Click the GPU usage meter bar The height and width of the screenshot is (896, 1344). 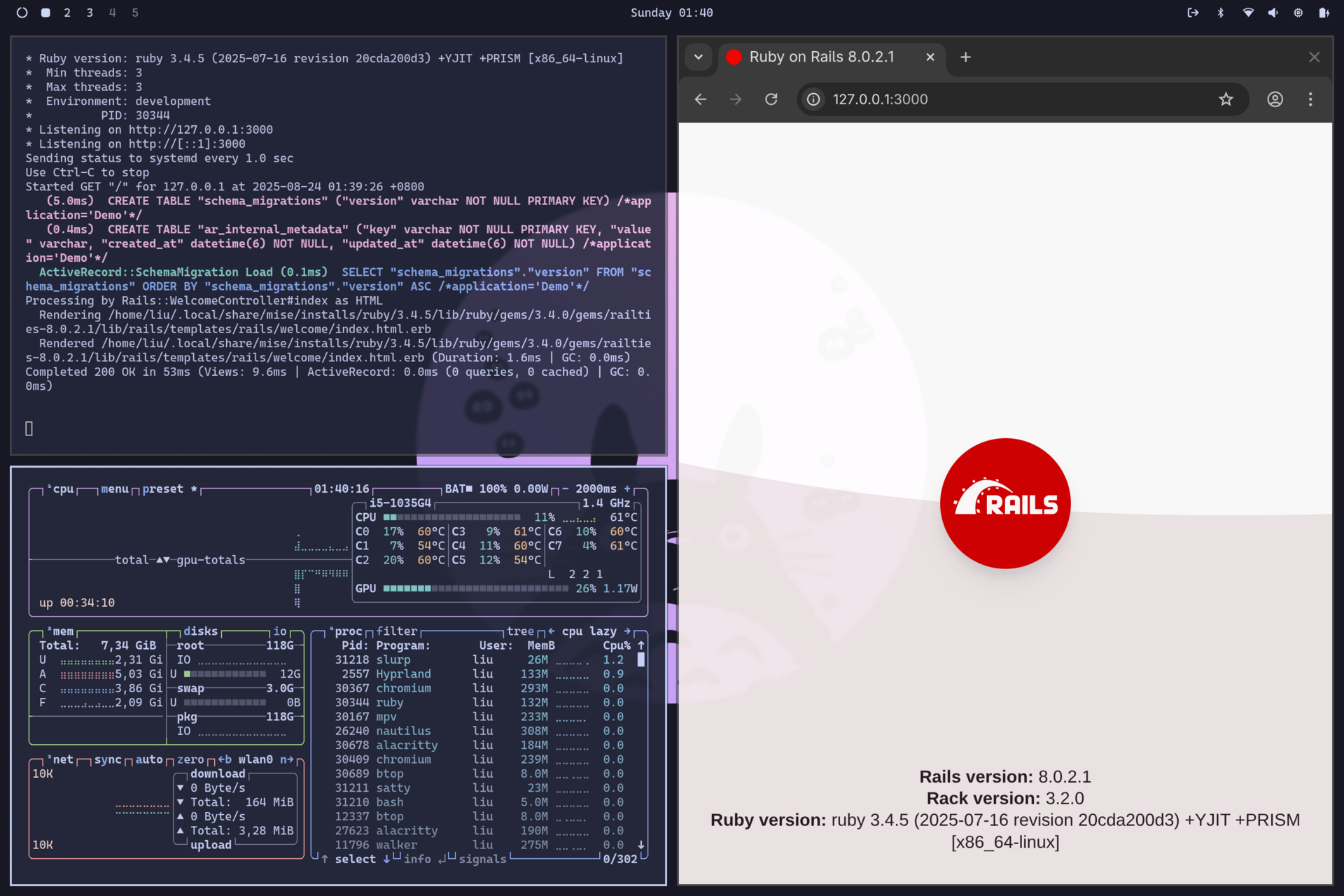tap(476, 589)
